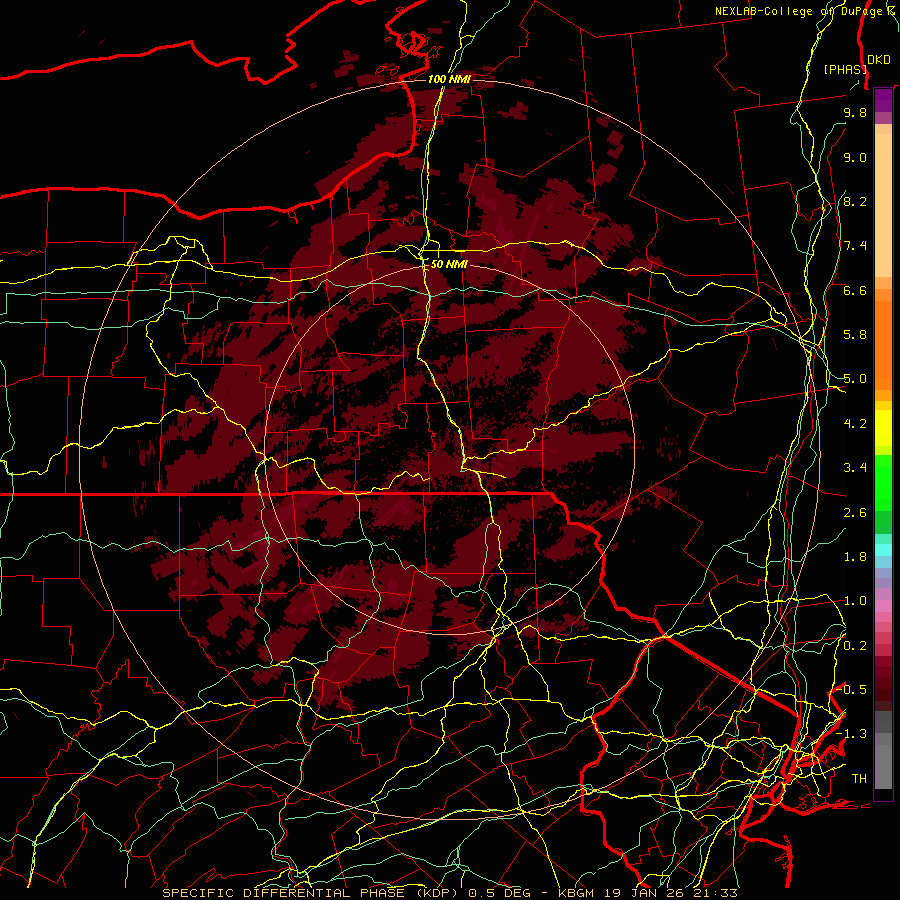Image resolution: width=900 pixels, height=900 pixels.
Task: Pick the yellow segment of the color bar
Action: [883, 428]
